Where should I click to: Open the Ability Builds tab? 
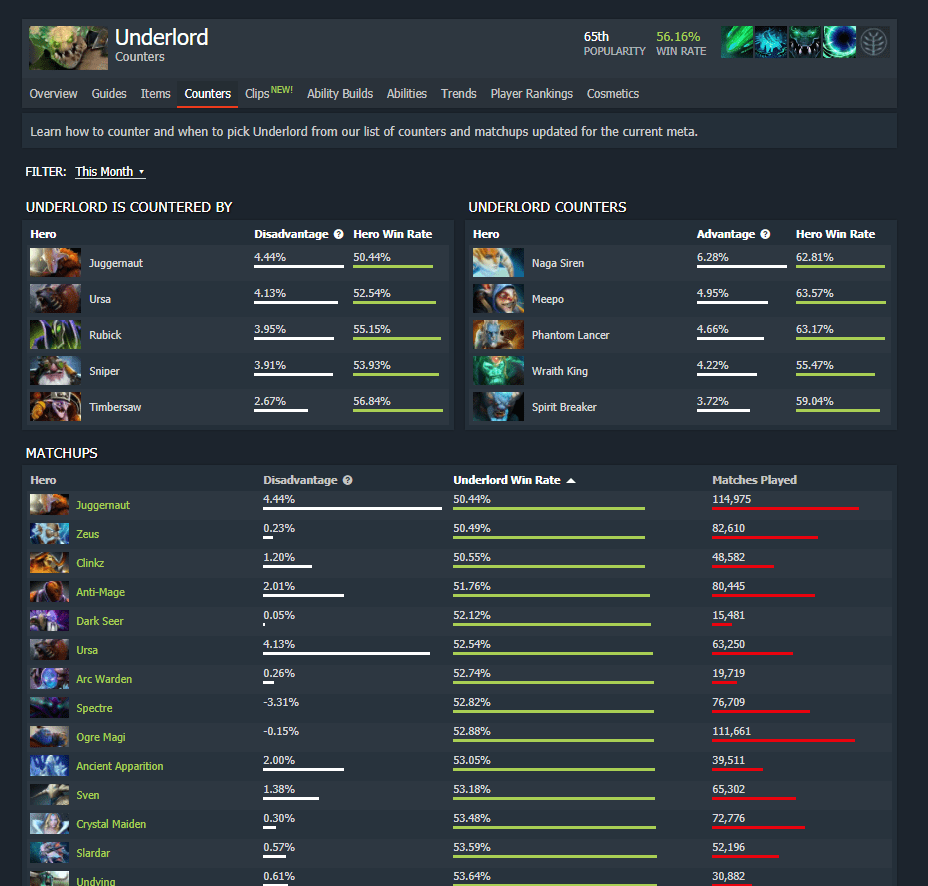point(340,94)
